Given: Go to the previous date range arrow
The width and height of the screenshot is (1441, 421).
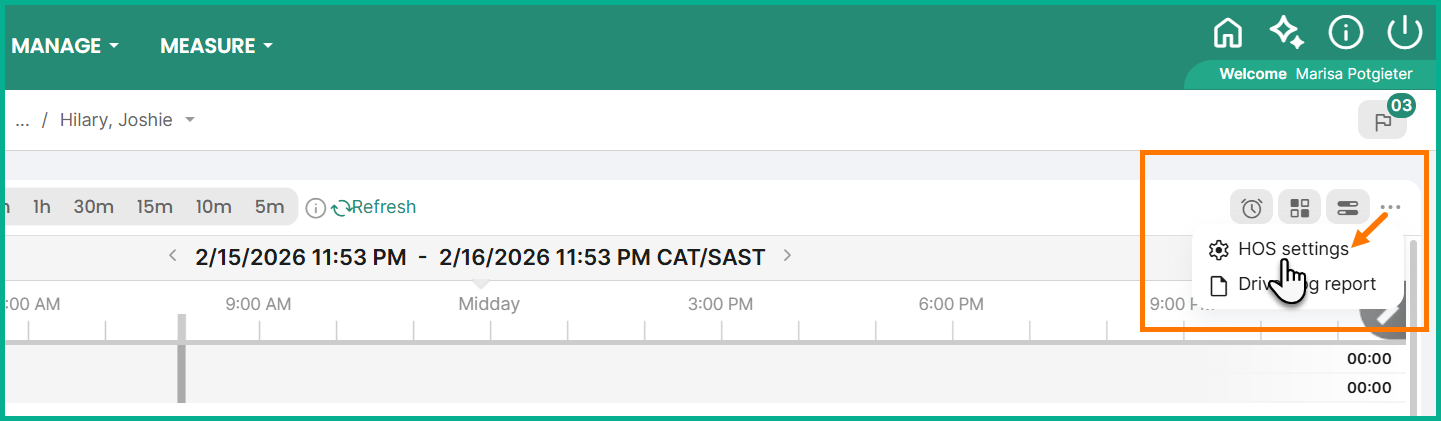Looking at the screenshot, I should coord(173,256).
